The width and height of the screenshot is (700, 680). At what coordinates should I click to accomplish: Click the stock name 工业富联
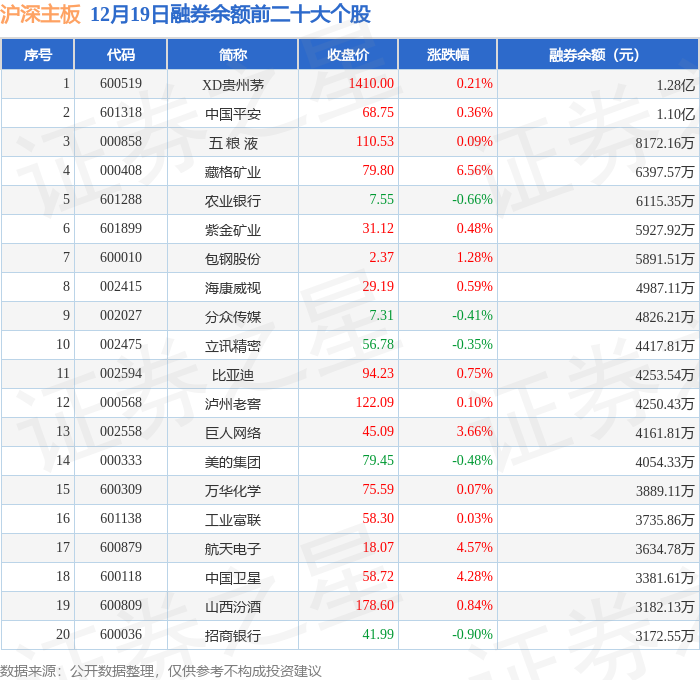[x=233, y=520]
